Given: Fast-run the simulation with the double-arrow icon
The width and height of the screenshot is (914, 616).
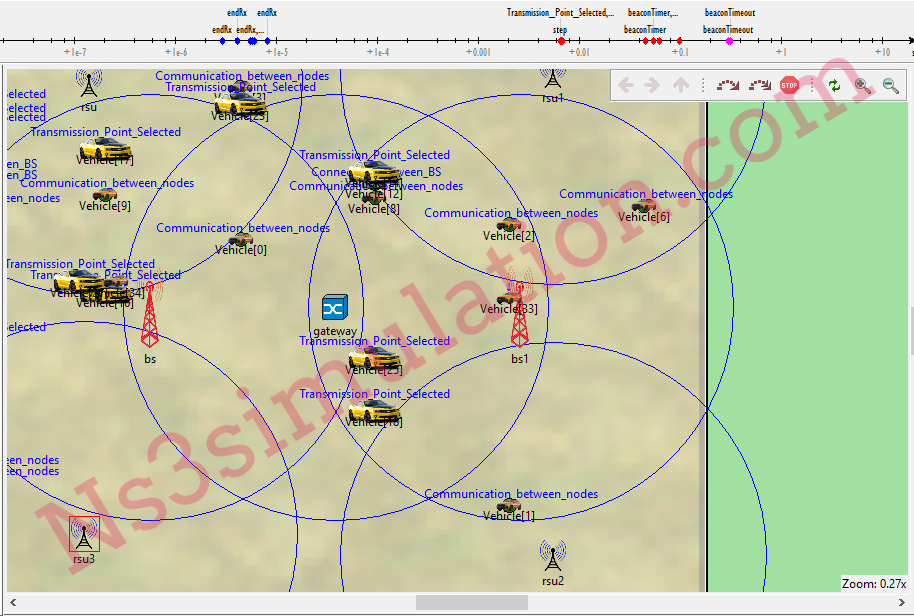Looking at the screenshot, I should coord(760,85).
